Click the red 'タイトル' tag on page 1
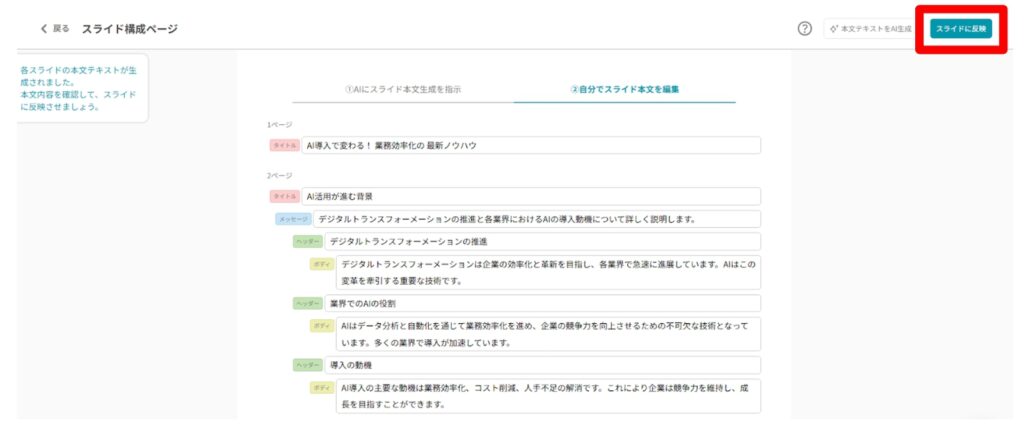Image resolution: width=1024 pixels, height=425 pixels. (x=284, y=145)
